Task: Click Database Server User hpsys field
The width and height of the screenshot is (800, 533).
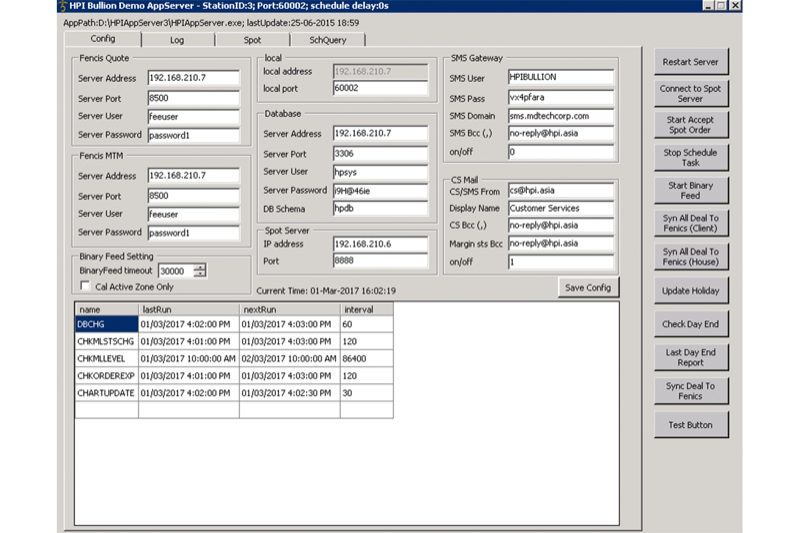Action: 380,172
